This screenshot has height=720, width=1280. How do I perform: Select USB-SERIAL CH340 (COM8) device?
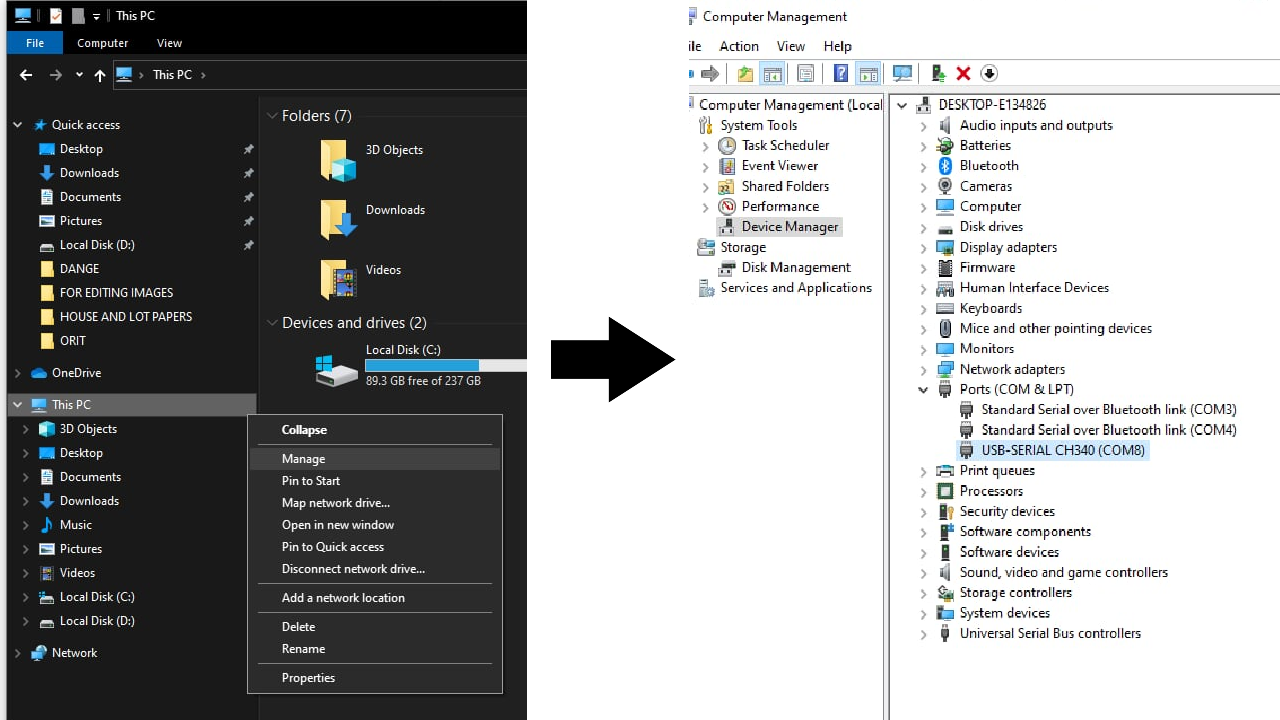tap(1062, 450)
